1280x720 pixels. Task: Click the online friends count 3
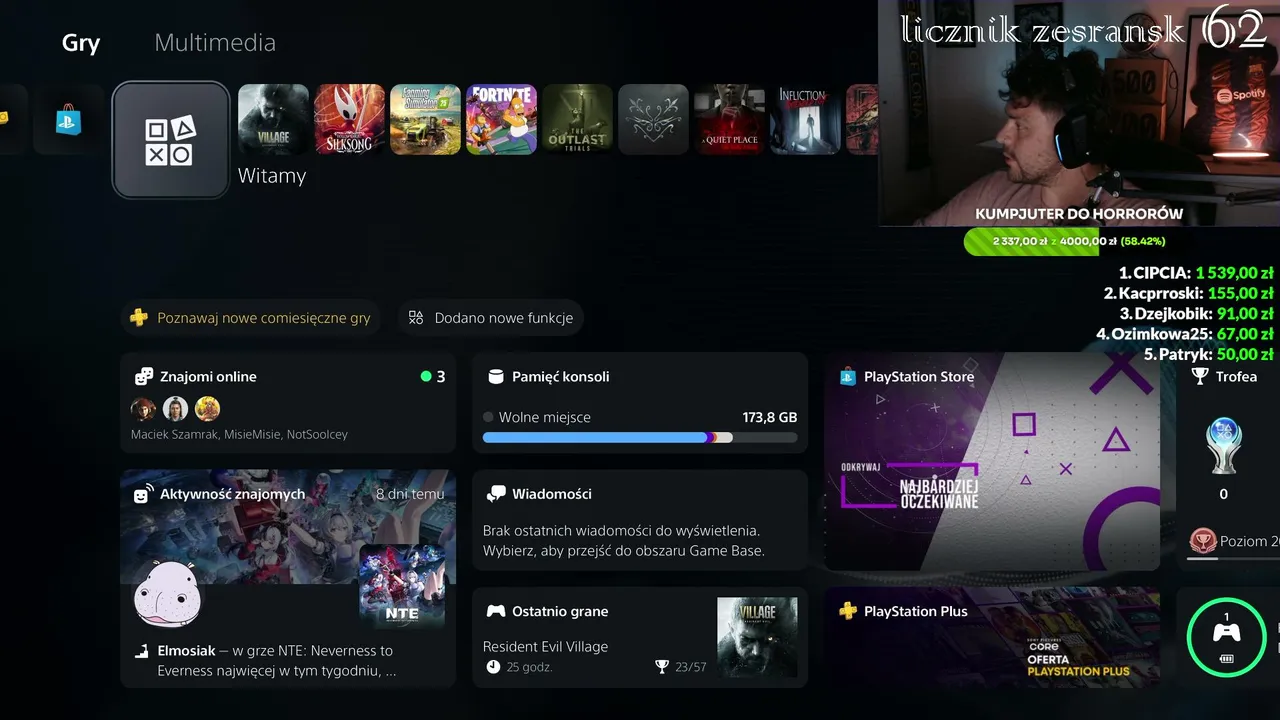point(441,377)
